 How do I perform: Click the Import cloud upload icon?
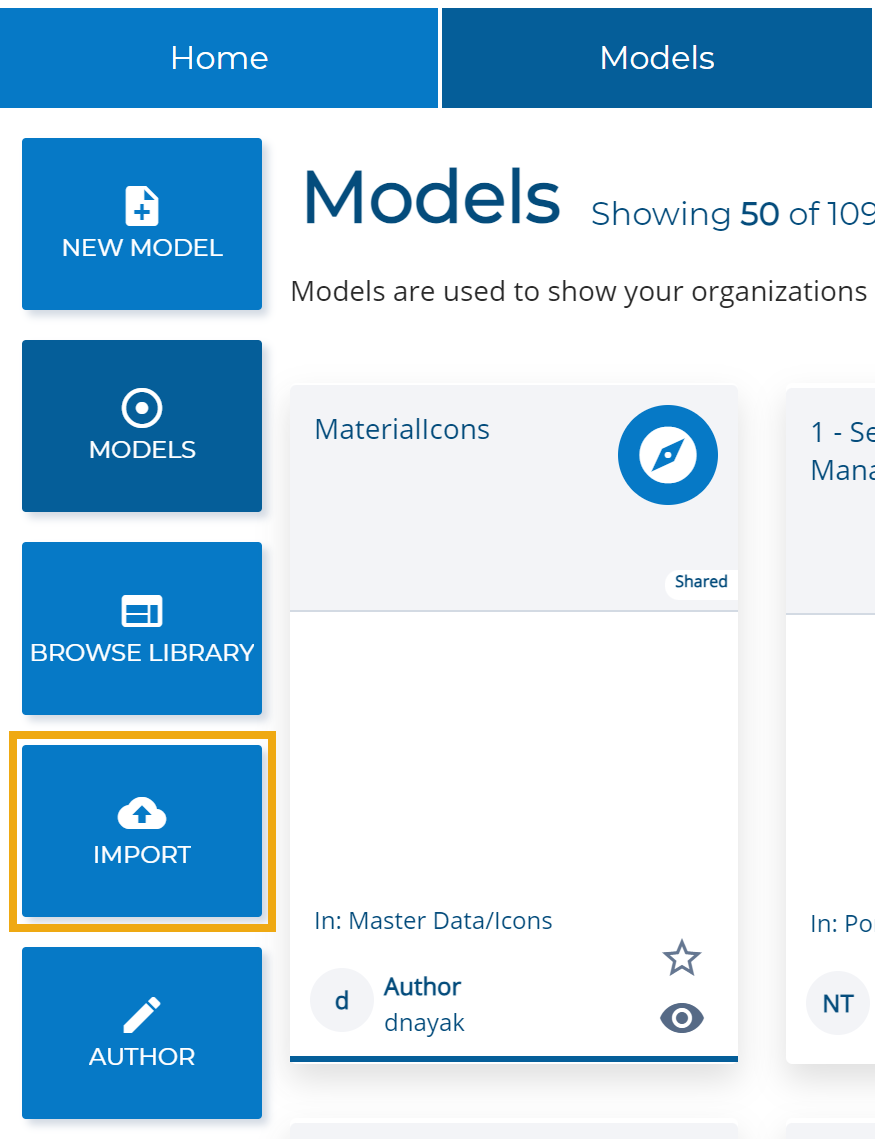pyautogui.click(x=142, y=814)
